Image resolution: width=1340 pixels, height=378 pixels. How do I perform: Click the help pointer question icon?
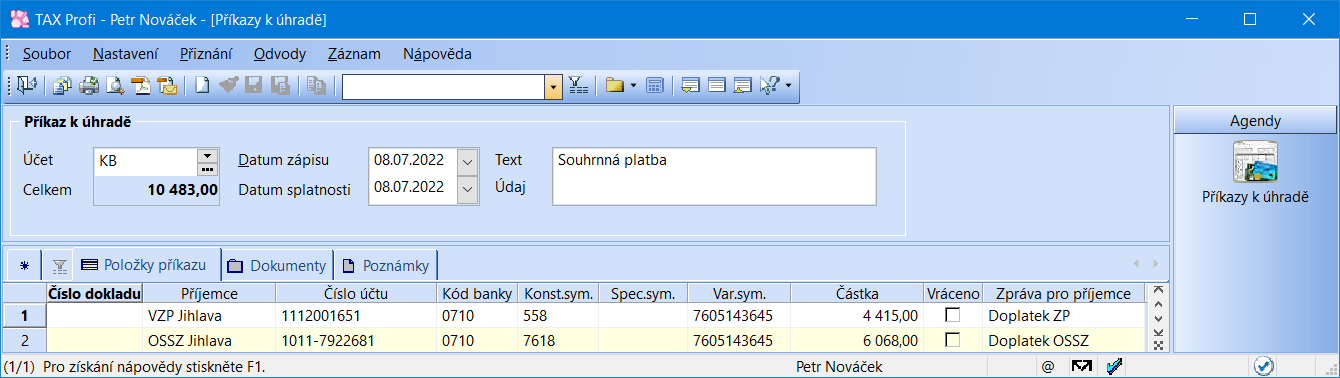(769, 86)
